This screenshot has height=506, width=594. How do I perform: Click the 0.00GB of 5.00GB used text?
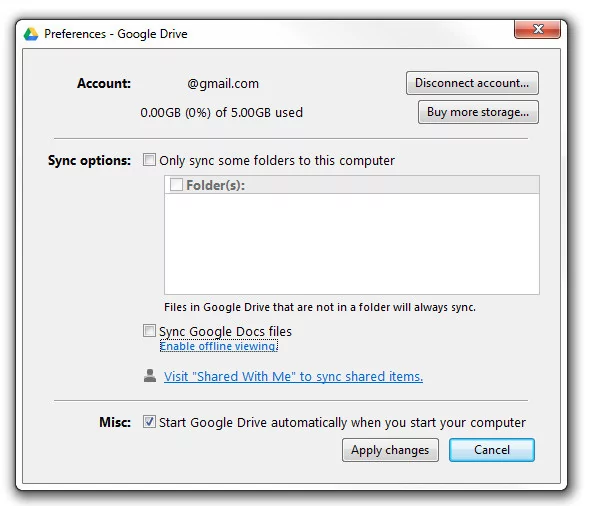click(222, 112)
